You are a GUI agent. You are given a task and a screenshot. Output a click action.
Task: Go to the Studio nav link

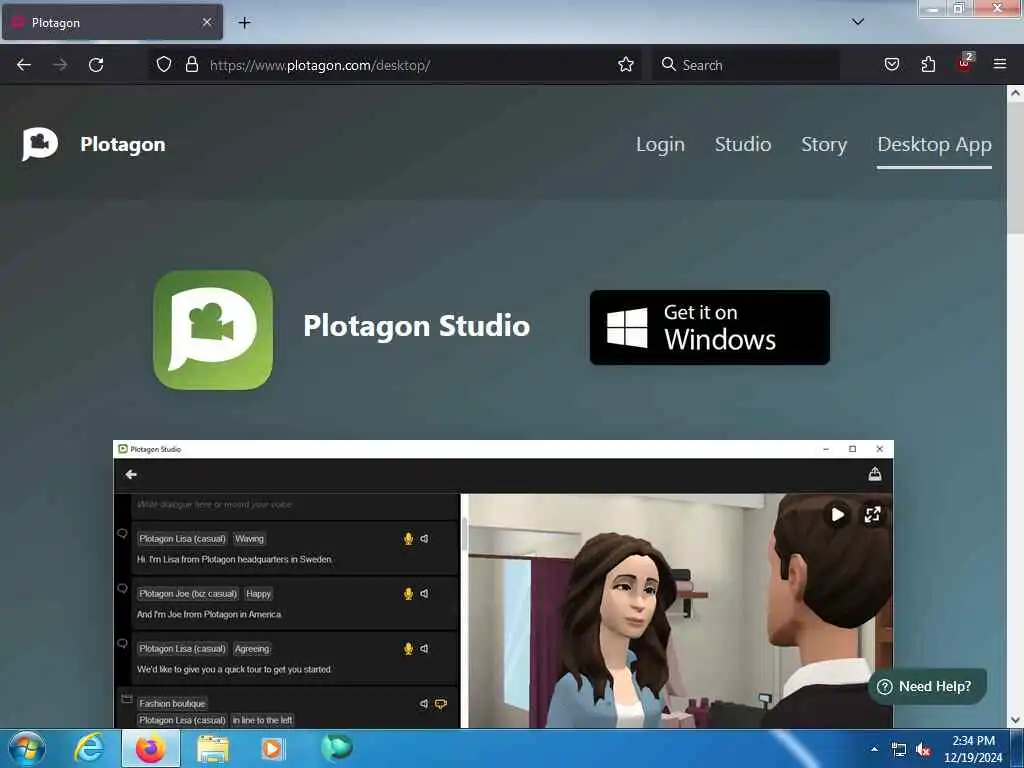click(743, 144)
